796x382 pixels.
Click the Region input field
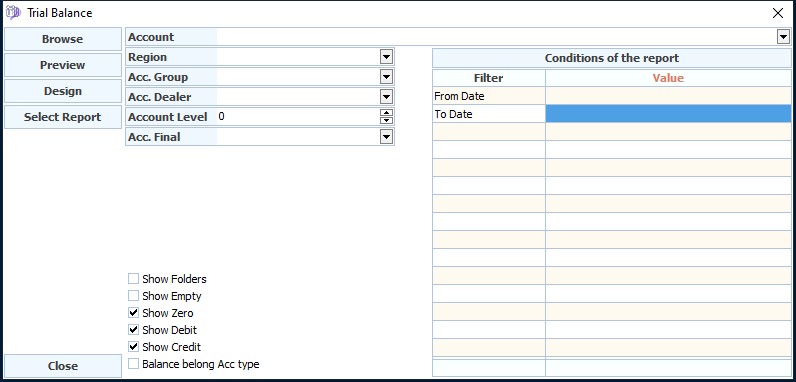pos(298,57)
